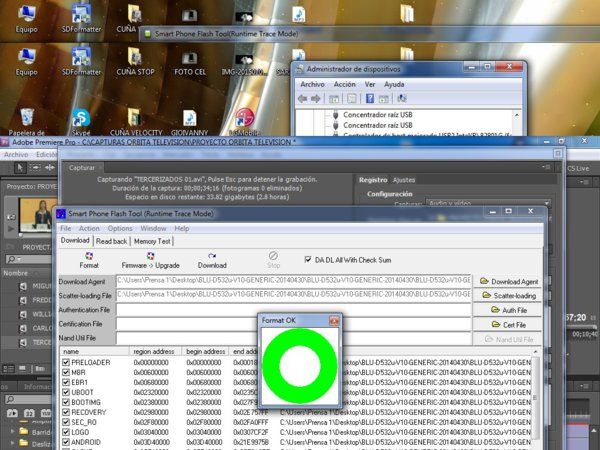600x450 pixels.
Task: Click the Download toolbar icon
Action: point(212,260)
